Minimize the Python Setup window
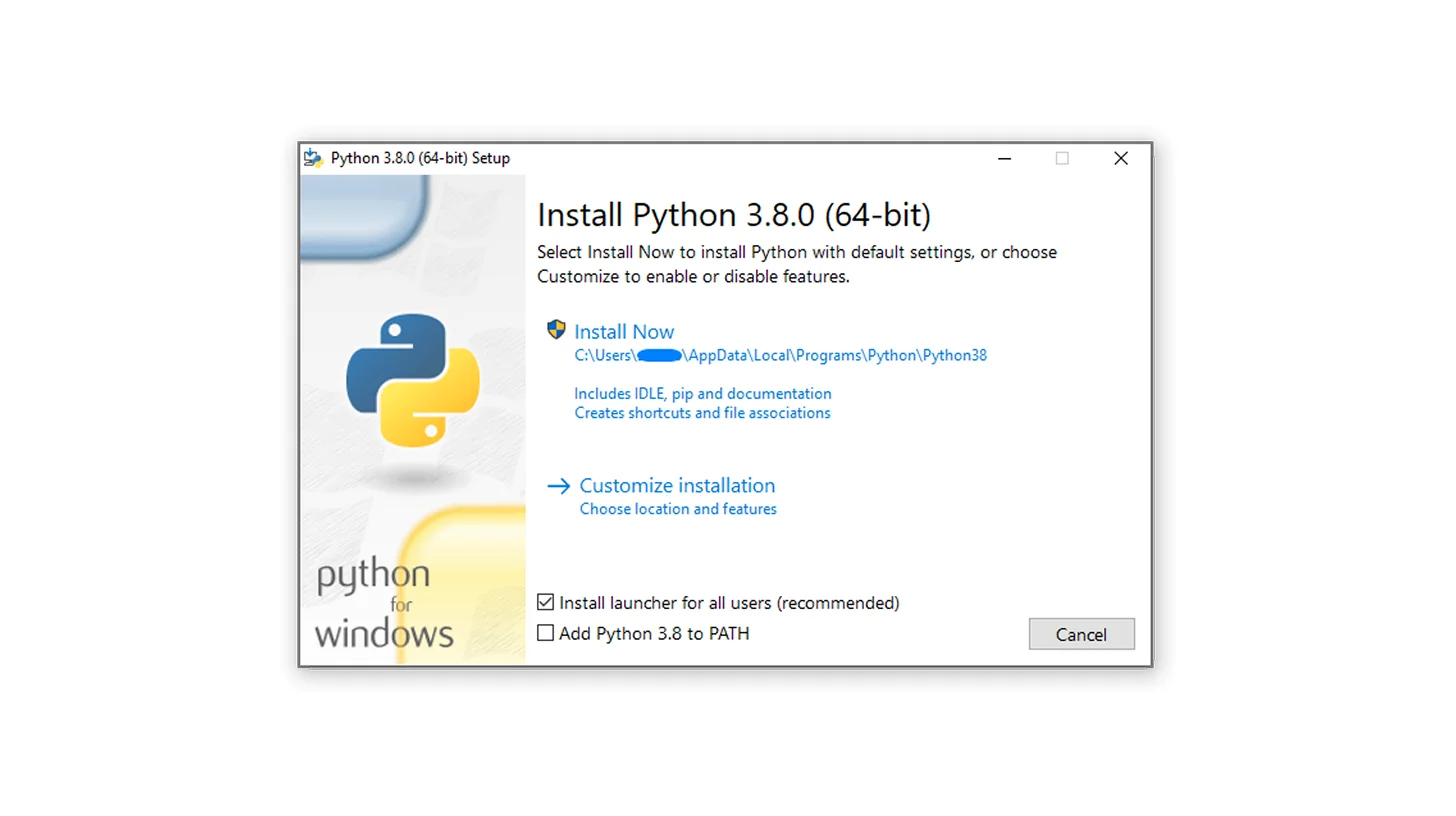The width and height of the screenshot is (1456, 816). pos(1004,158)
